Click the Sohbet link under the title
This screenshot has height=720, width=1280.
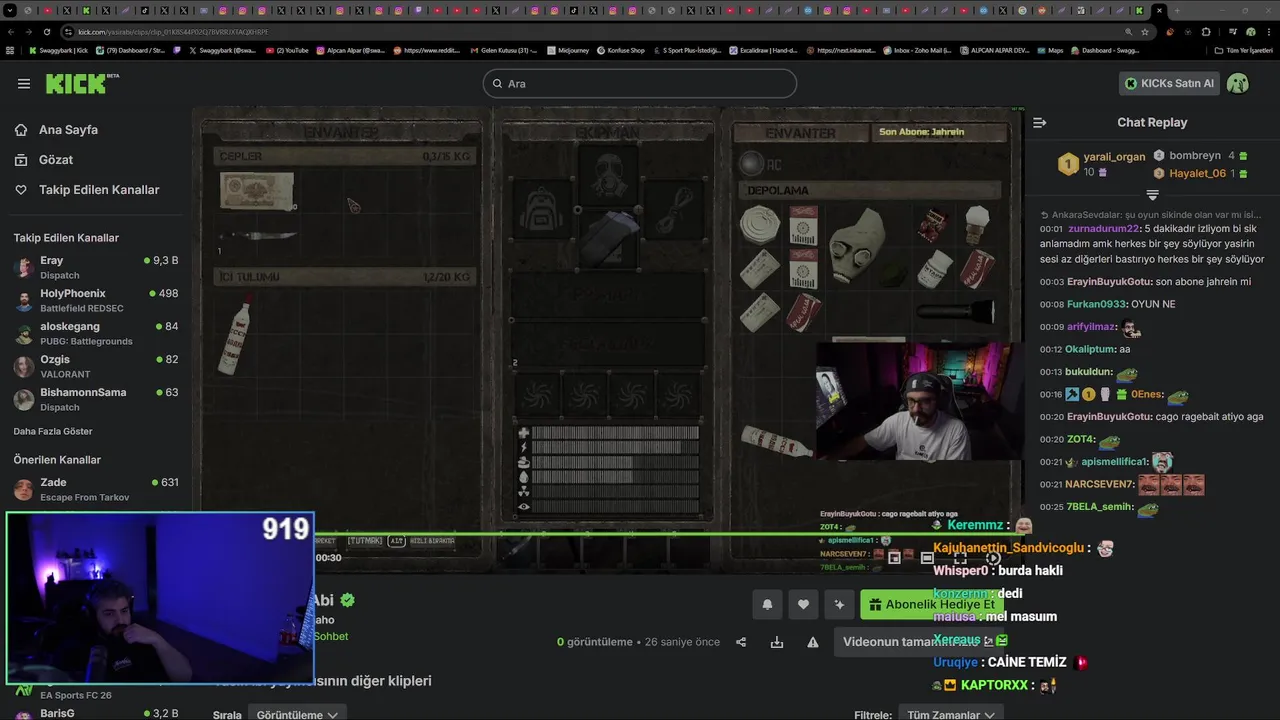[x=331, y=636]
